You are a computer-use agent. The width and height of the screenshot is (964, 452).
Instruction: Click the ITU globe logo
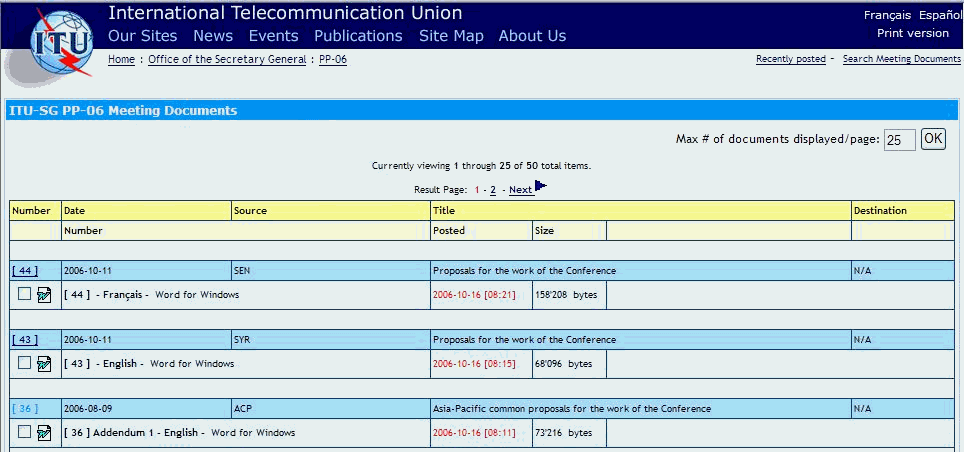coord(60,42)
